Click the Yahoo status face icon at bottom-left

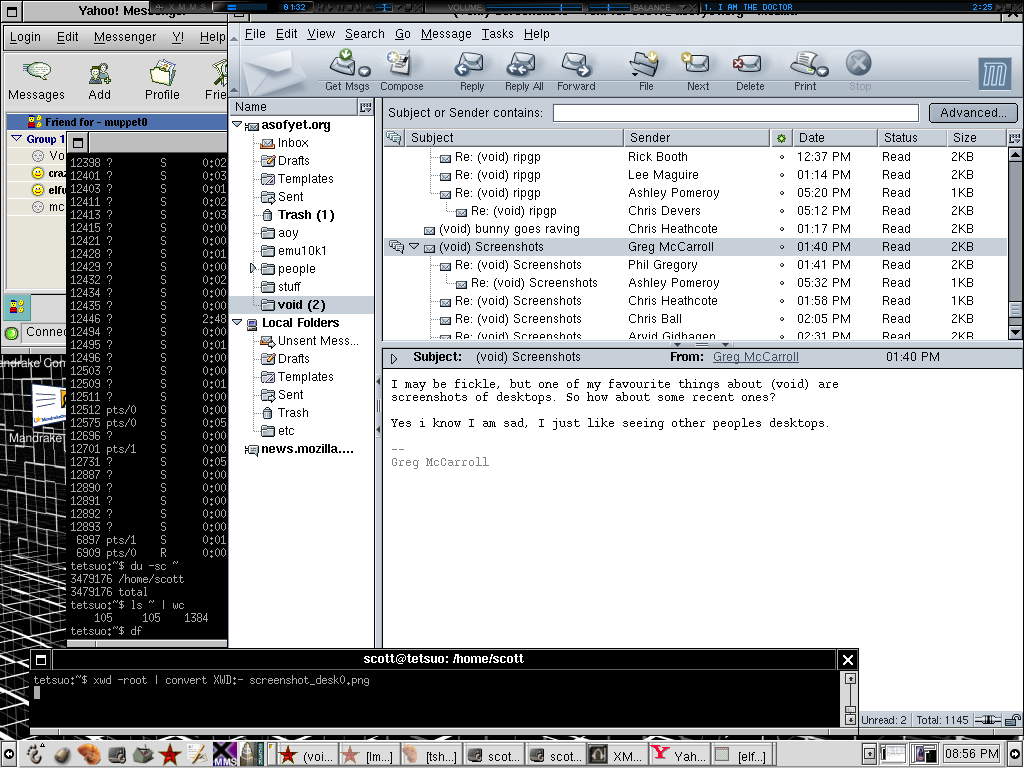coord(16,306)
